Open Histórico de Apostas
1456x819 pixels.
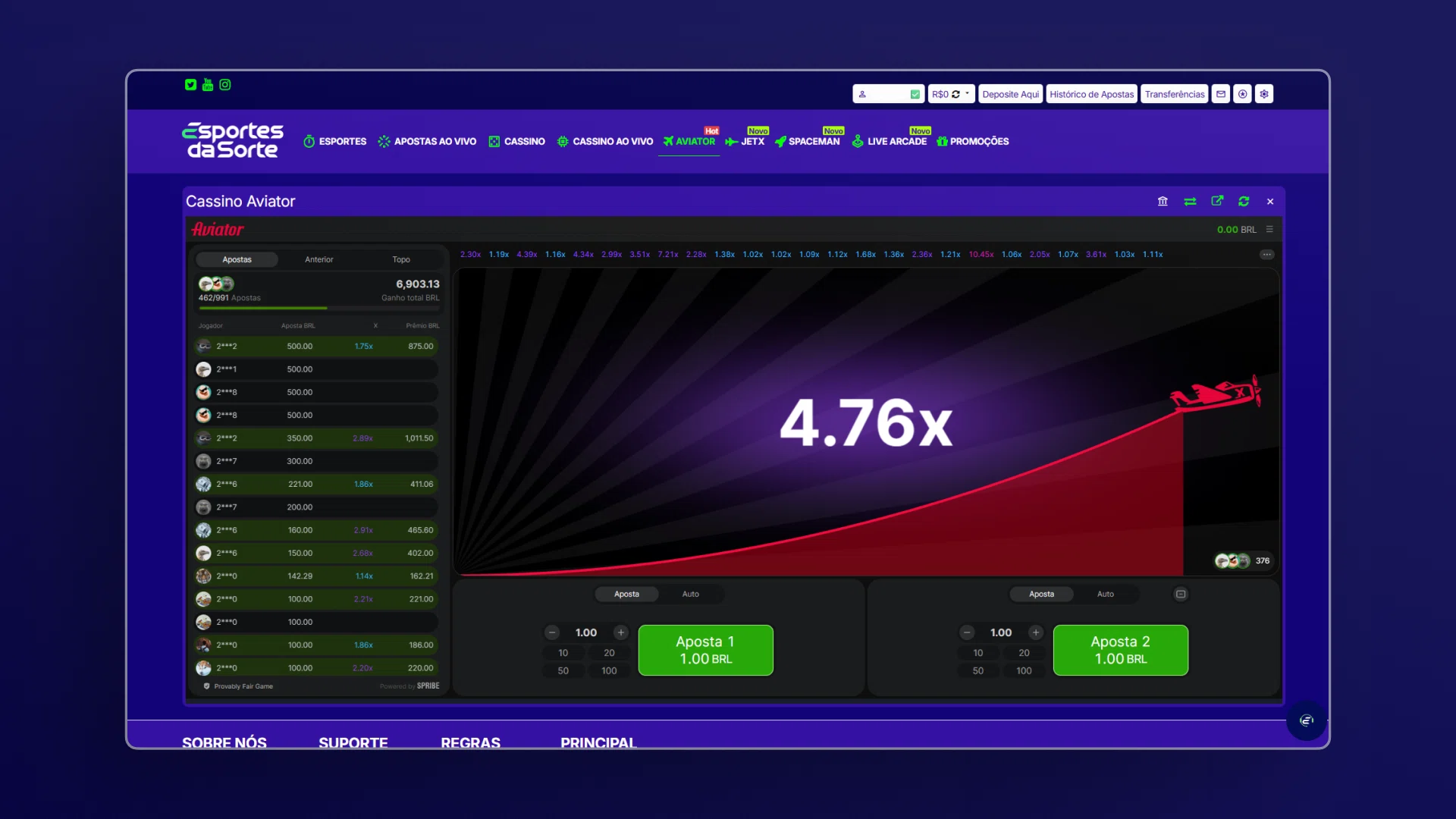1092,94
